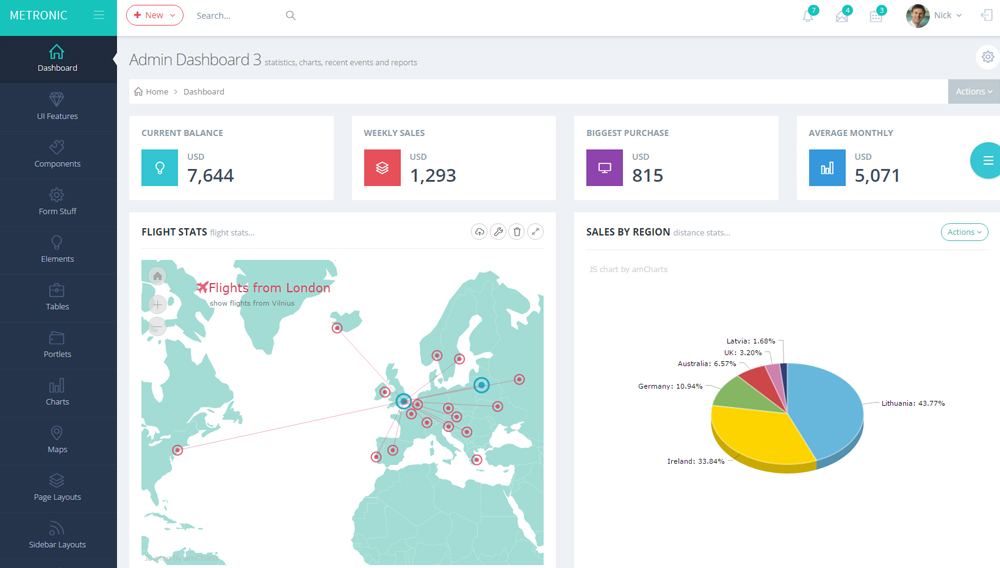Viewport: 1000px width, 568px height.
Task: Click the London hub marker on map
Action: pyautogui.click(x=403, y=401)
